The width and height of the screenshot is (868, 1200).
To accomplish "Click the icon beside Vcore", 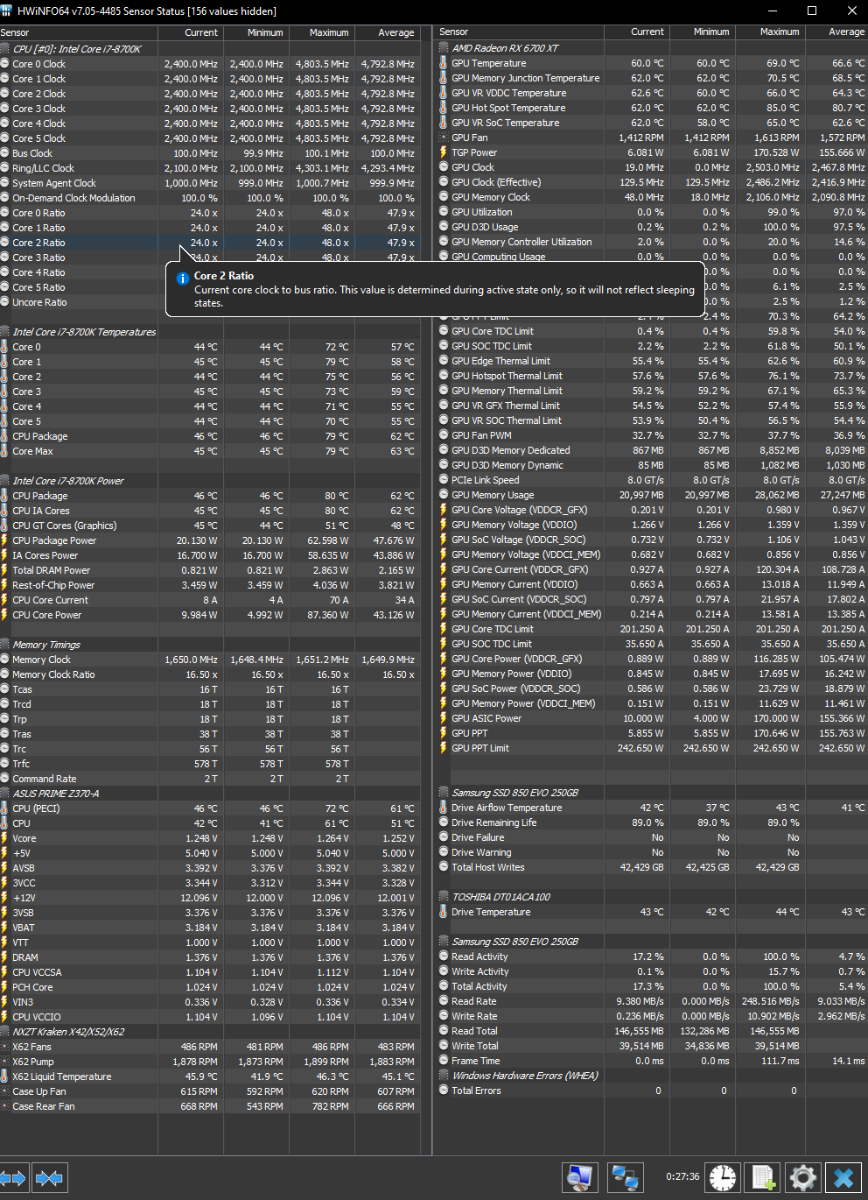I will (6, 838).
